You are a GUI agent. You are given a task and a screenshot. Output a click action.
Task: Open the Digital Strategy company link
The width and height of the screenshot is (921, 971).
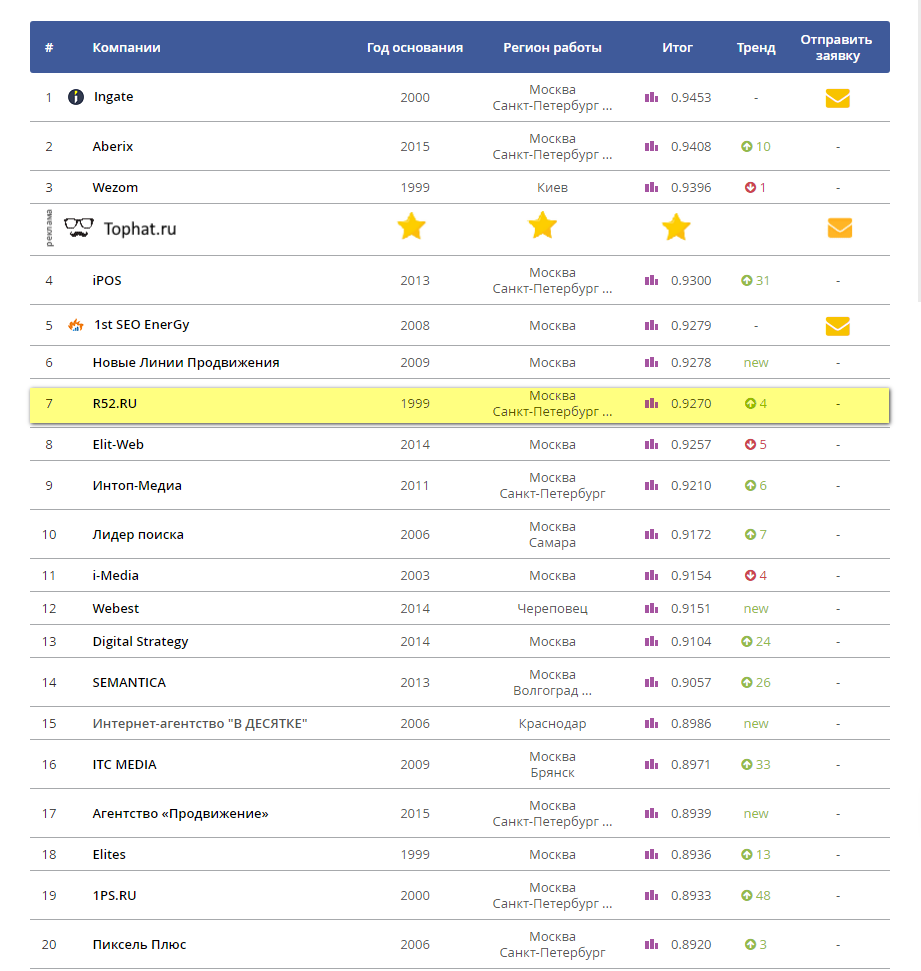[140, 642]
